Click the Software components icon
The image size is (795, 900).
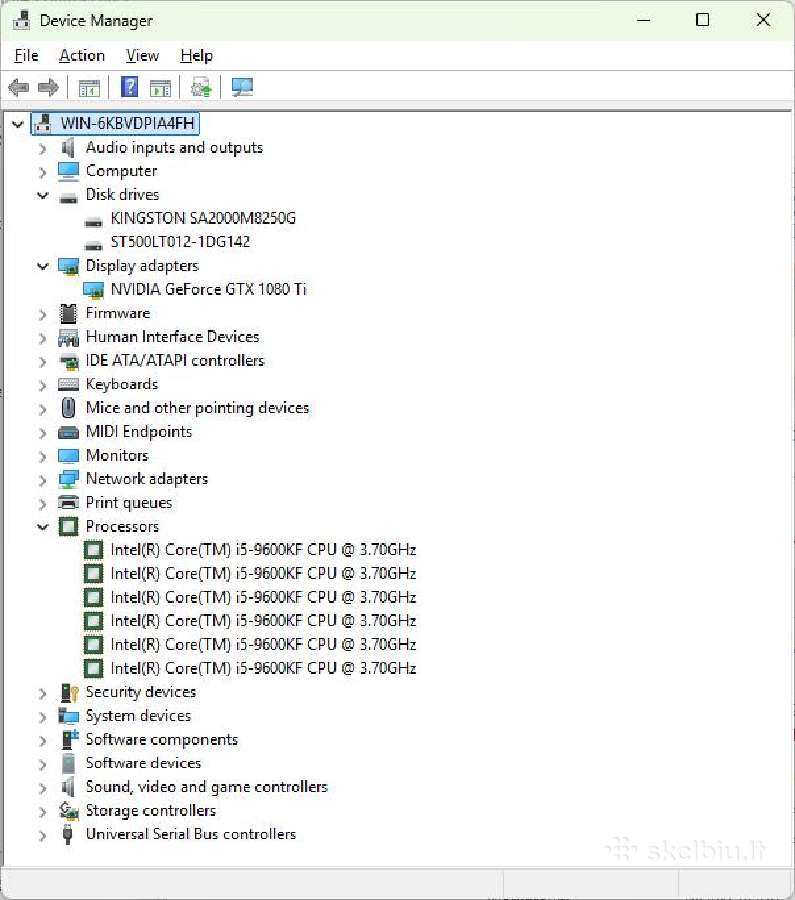pos(69,739)
